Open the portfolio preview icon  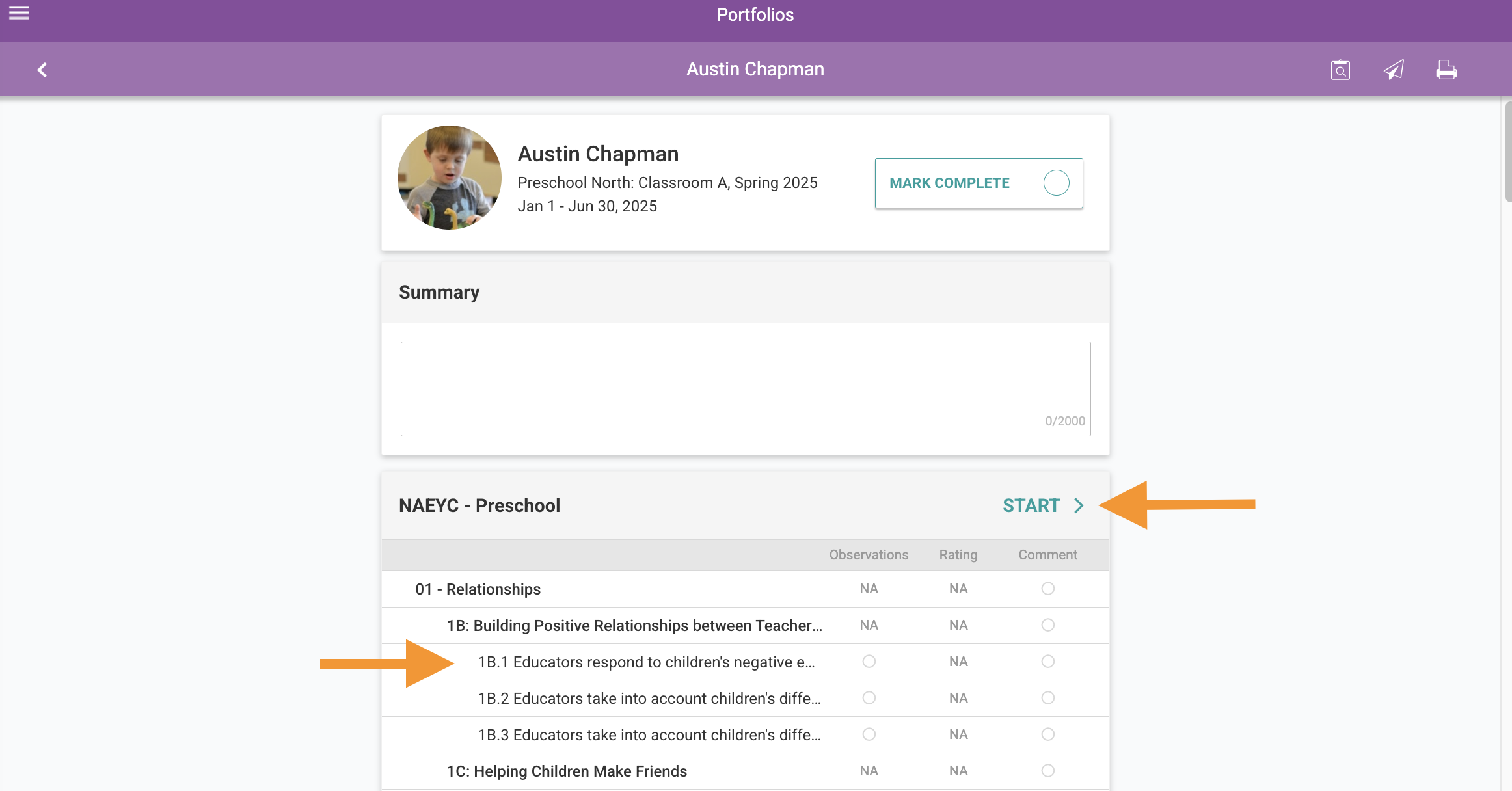(x=1340, y=70)
